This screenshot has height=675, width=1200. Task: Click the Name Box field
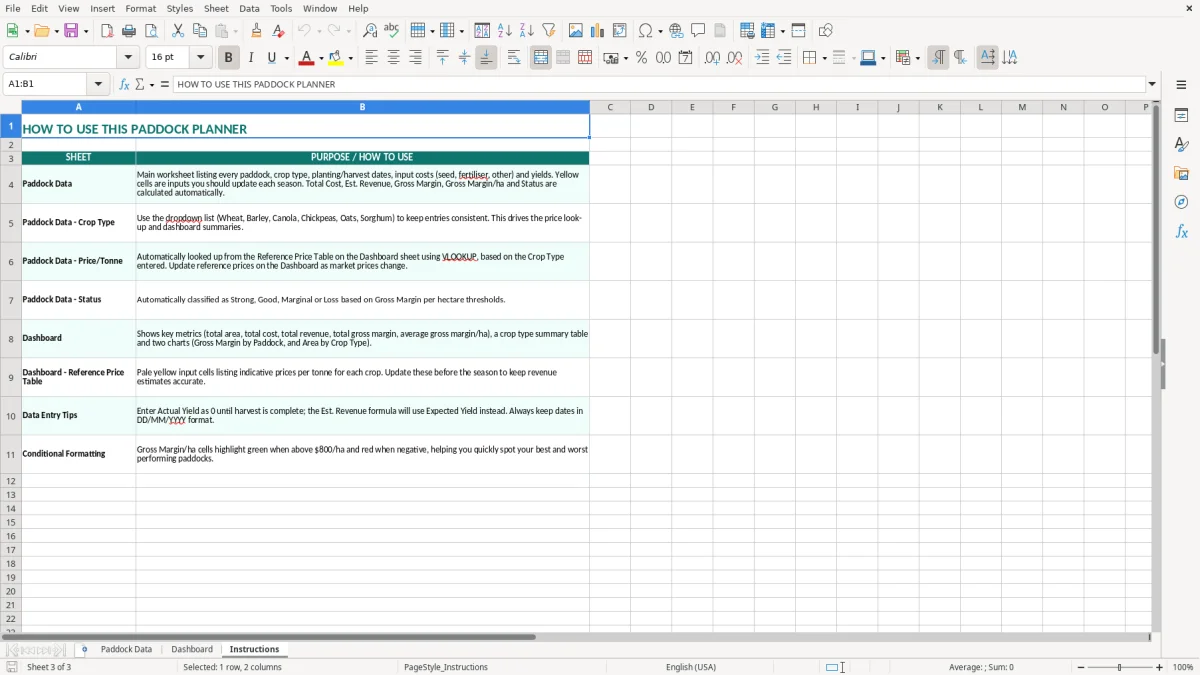coord(46,85)
